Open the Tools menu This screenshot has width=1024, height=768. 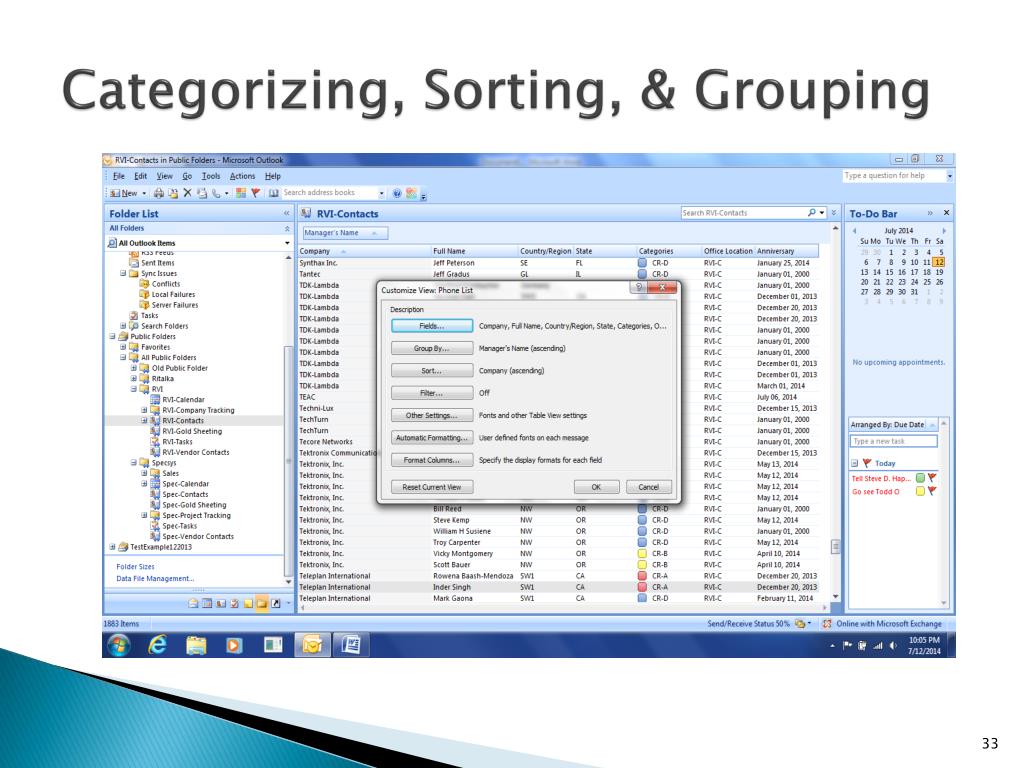(x=210, y=176)
